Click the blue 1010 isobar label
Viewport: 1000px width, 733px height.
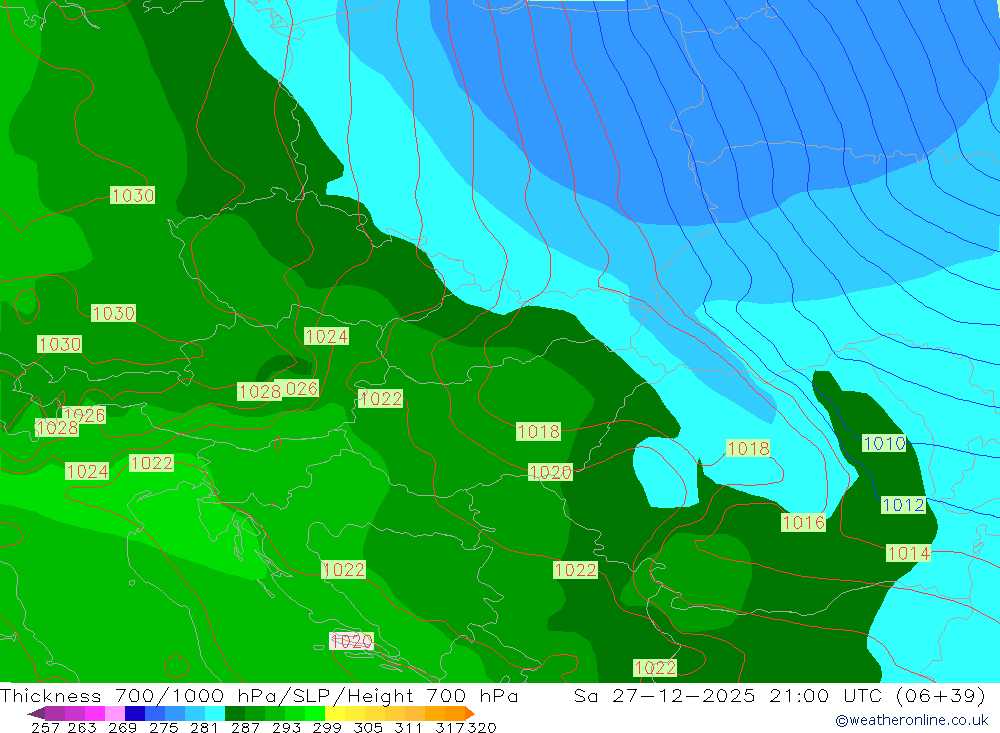coord(884,443)
